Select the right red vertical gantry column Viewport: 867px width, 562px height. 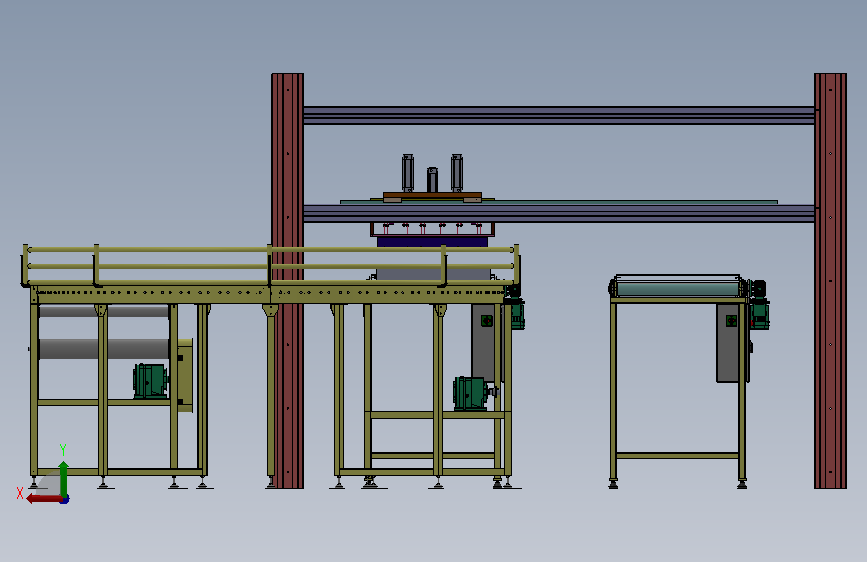[830, 281]
